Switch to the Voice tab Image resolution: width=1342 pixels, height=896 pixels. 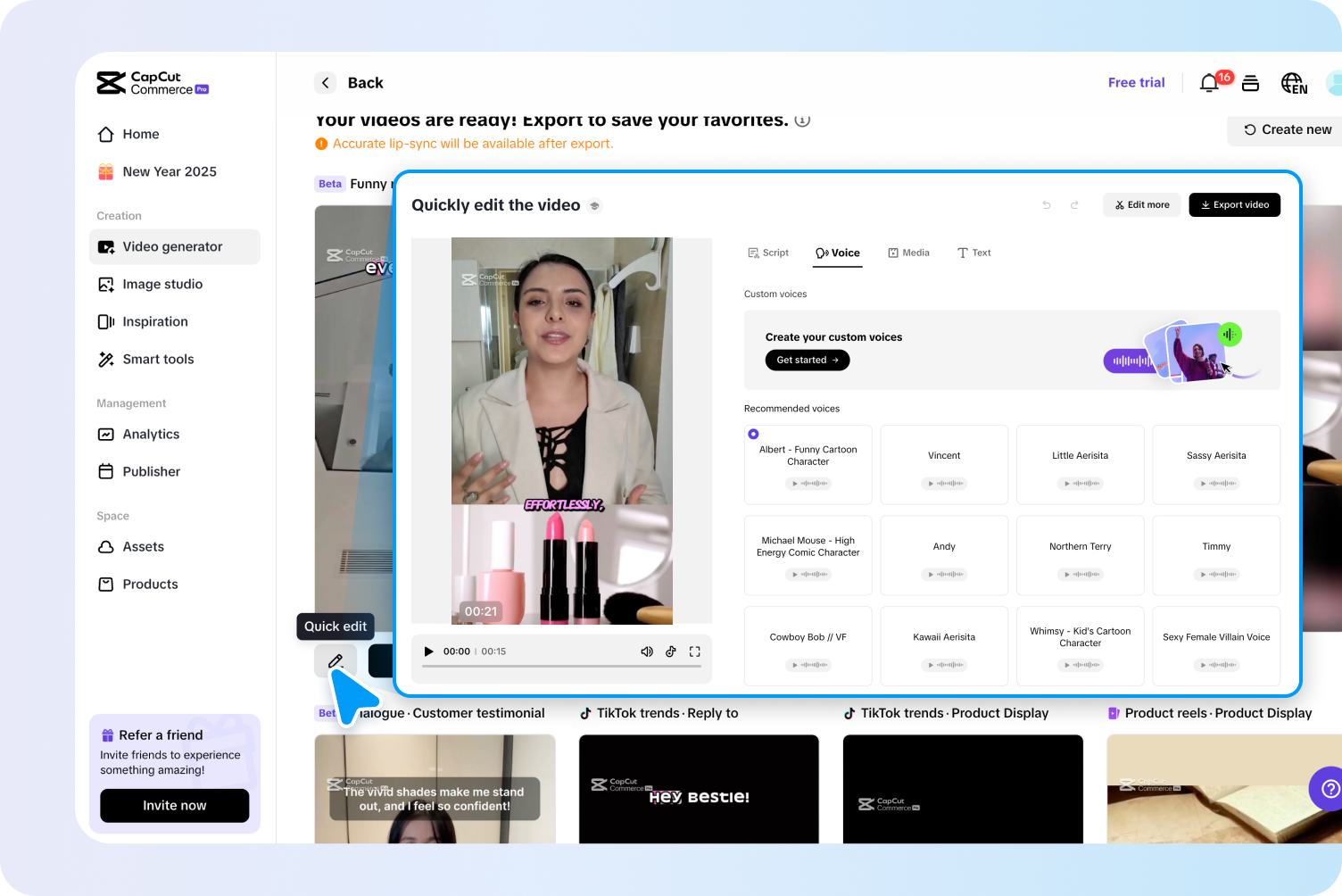click(x=838, y=253)
